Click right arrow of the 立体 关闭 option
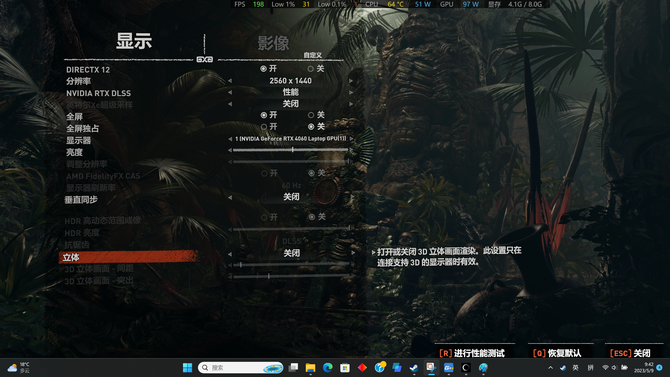This screenshot has height=377, width=670. (x=353, y=253)
